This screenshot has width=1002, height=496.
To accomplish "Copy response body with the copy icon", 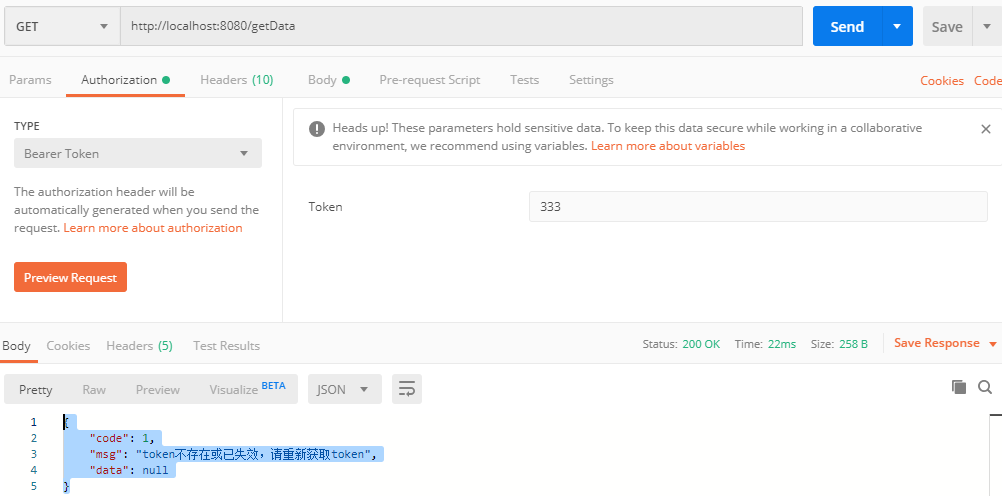I will pos(959,387).
